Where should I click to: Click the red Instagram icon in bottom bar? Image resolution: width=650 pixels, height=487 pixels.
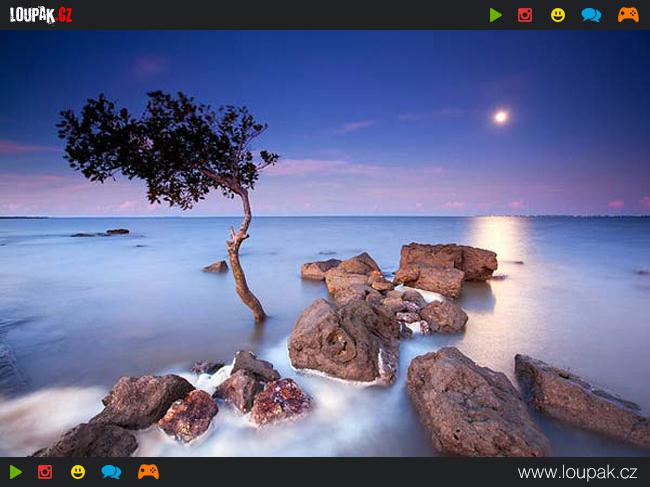tap(45, 472)
